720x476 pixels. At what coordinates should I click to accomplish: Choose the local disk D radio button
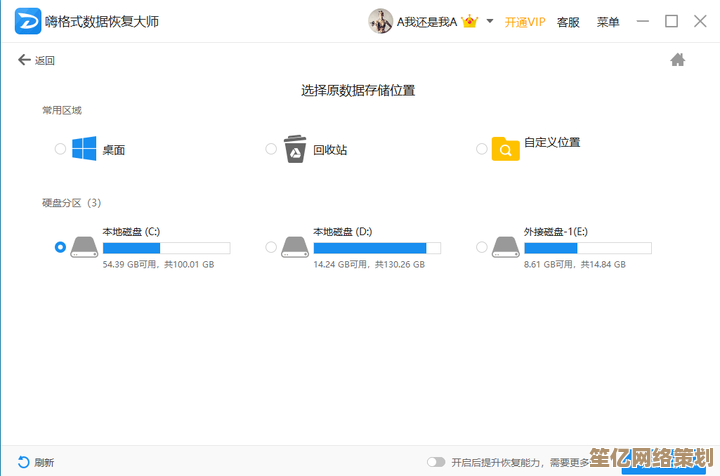point(271,247)
